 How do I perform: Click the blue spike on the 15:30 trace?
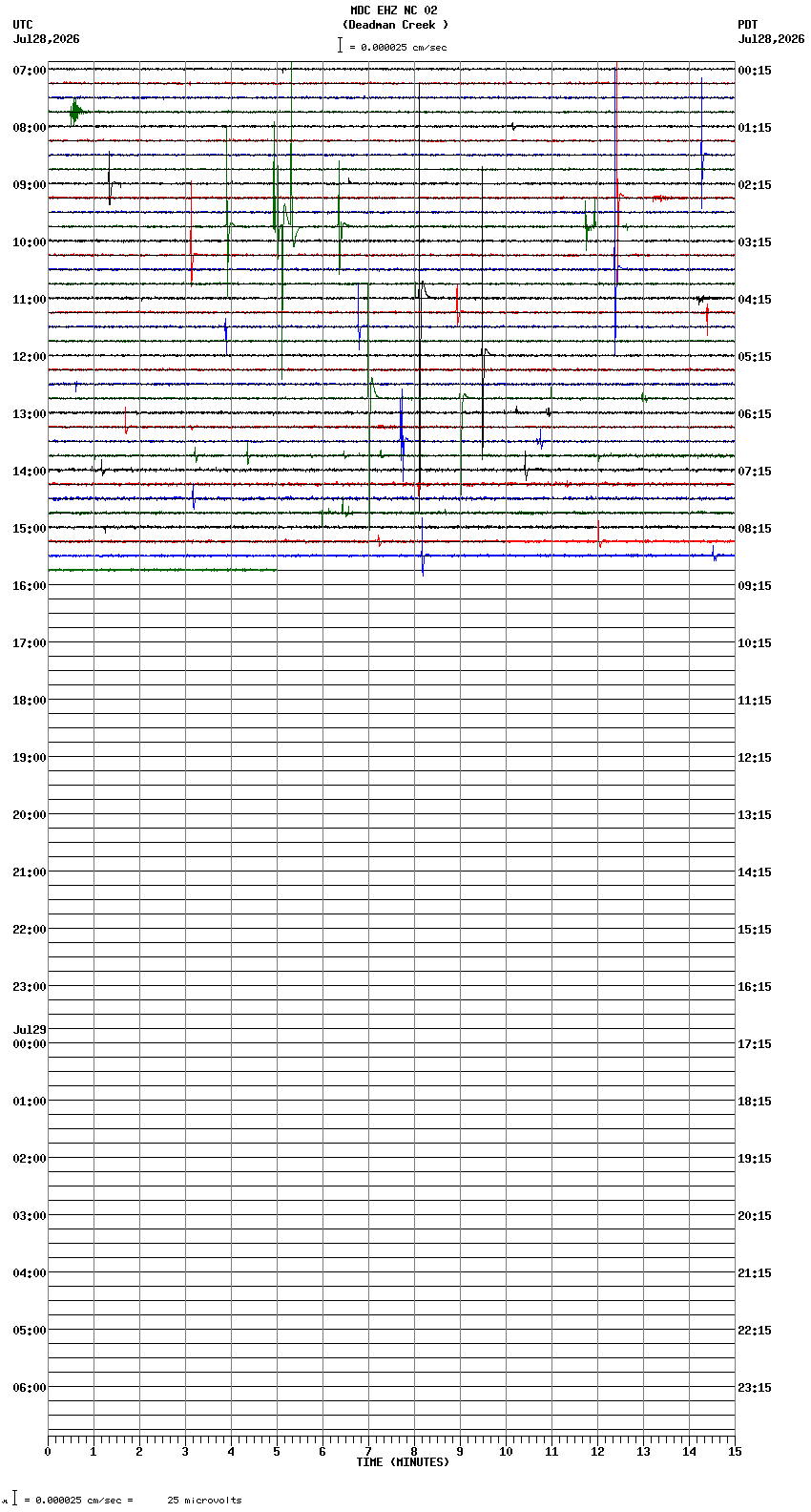pos(422,548)
